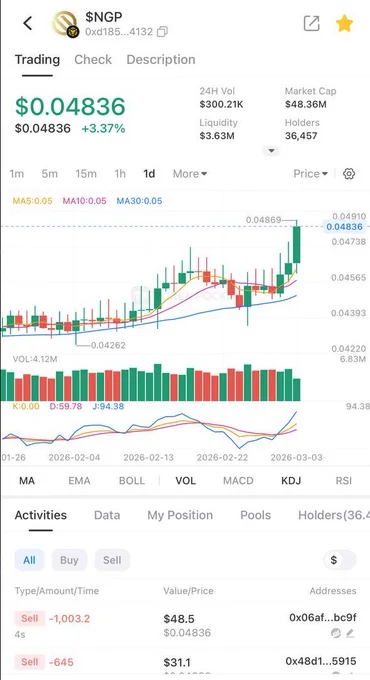Open the Check tab
Image resolution: width=370 pixels, height=680 pixels.
coord(93,59)
